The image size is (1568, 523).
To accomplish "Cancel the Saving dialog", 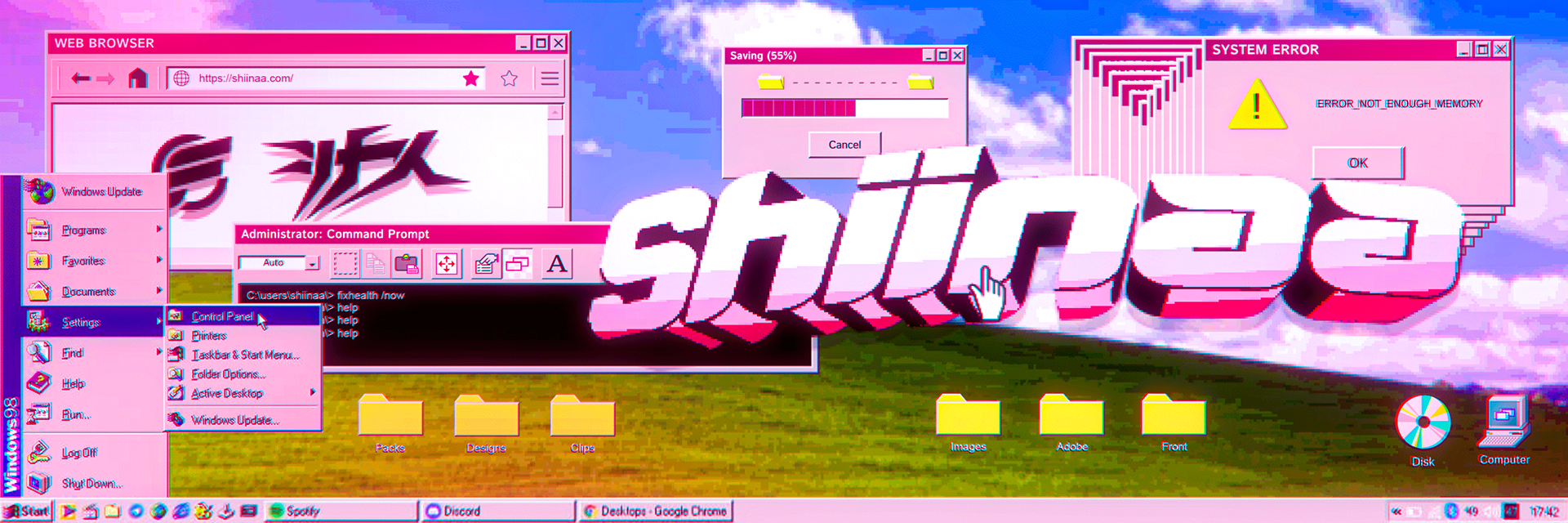I will [844, 145].
